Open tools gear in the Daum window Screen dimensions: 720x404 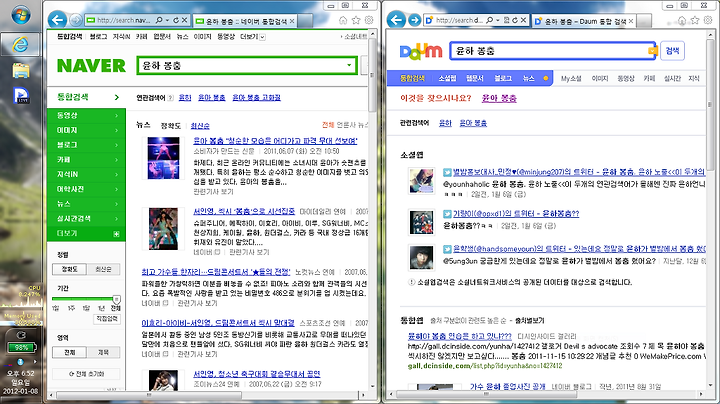tap(708, 20)
